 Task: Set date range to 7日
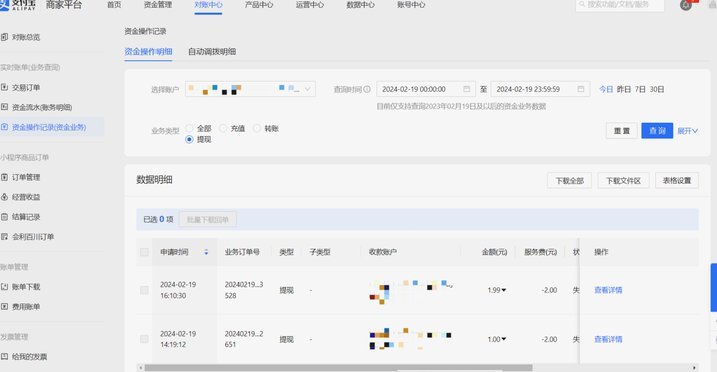tap(640, 89)
